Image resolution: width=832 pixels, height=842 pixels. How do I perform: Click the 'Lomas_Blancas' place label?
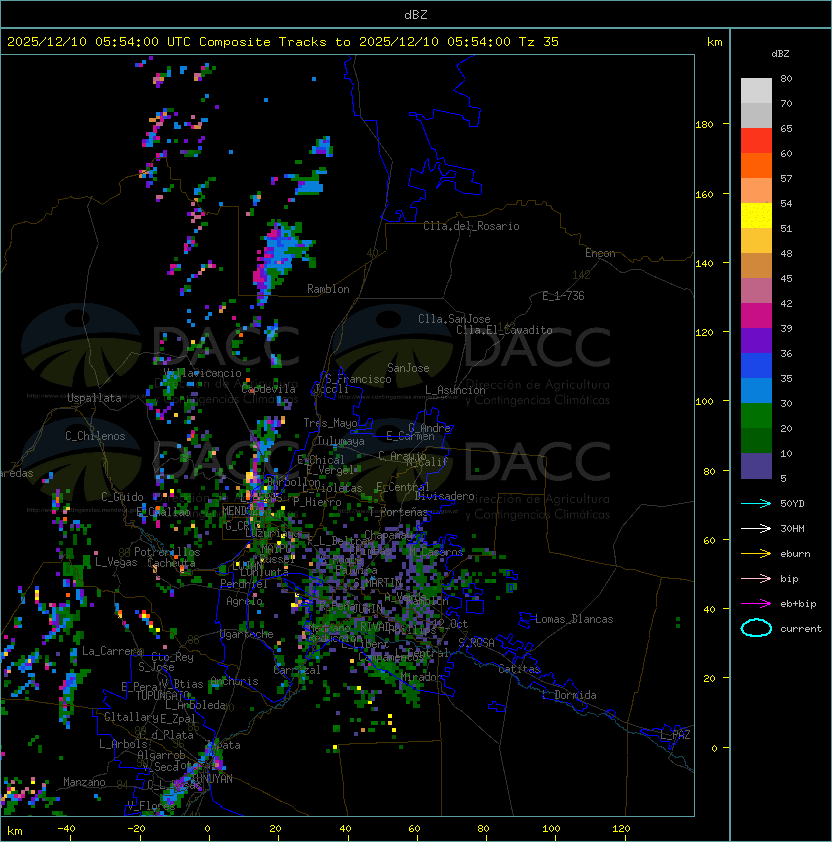pyautogui.click(x=574, y=619)
